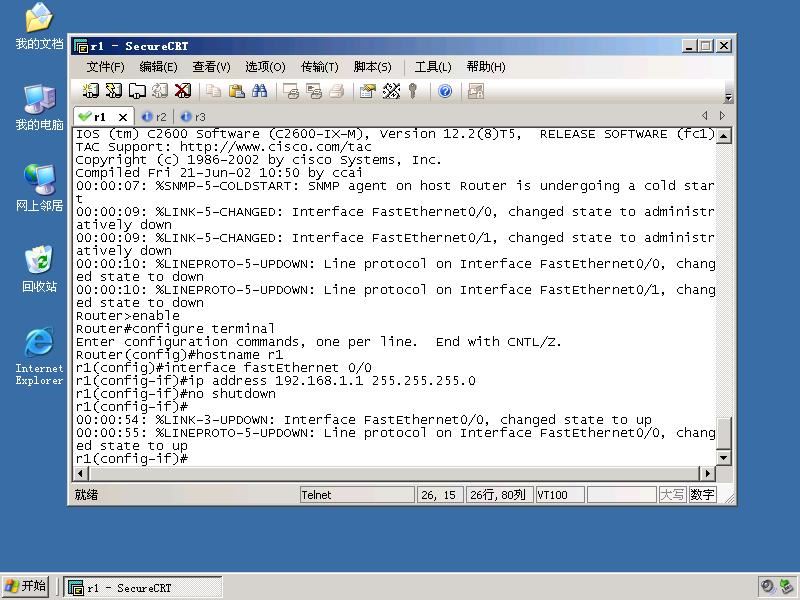Switch to the r2 session tab
Image resolution: width=800 pixels, height=600 pixels.
coord(154,117)
